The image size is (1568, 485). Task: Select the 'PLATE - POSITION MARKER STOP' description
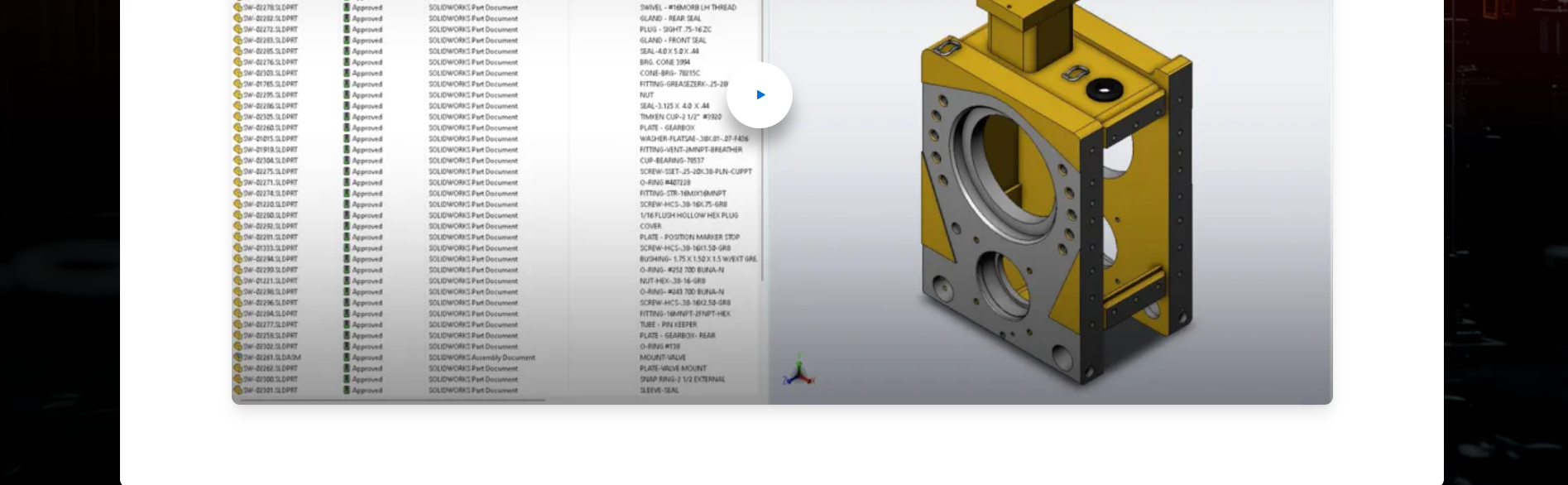(x=689, y=237)
